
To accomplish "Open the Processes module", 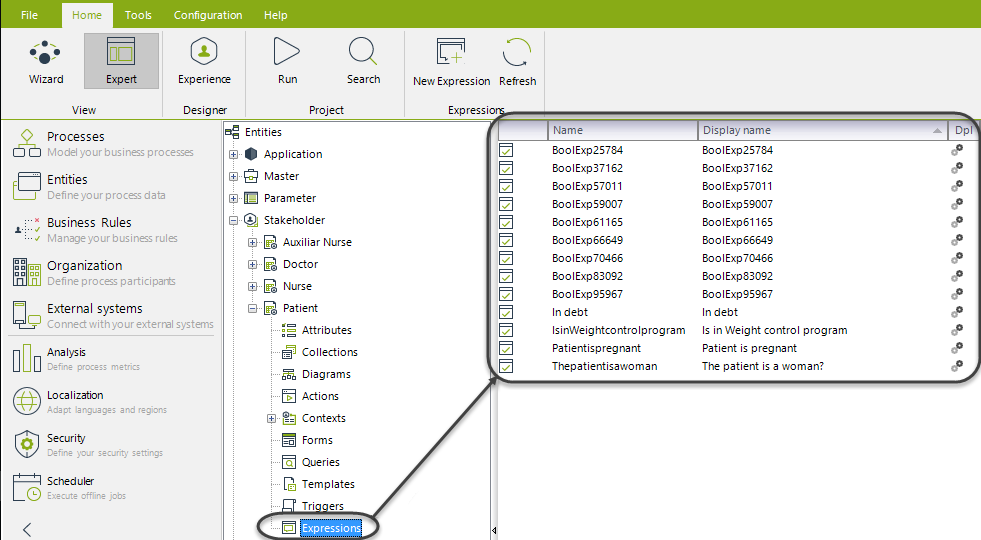I will coord(113,143).
